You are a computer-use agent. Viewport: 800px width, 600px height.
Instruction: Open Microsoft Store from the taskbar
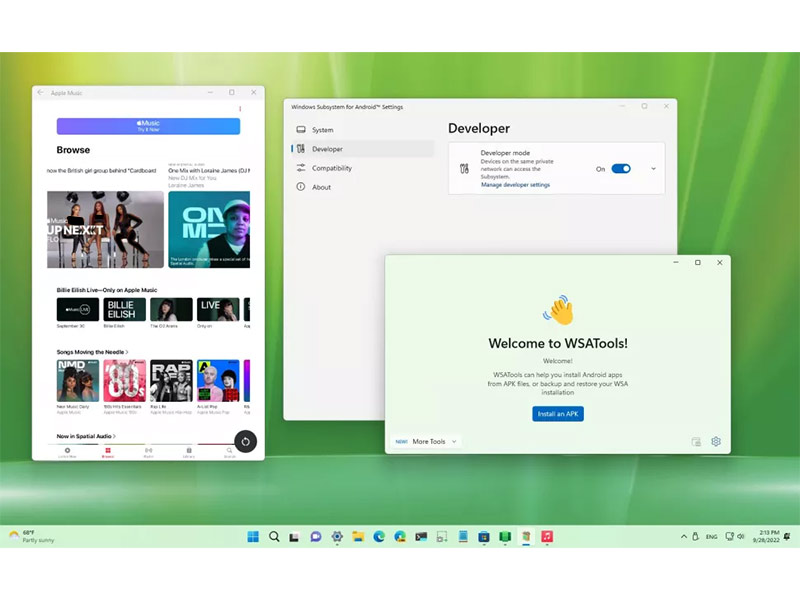[x=484, y=537]
